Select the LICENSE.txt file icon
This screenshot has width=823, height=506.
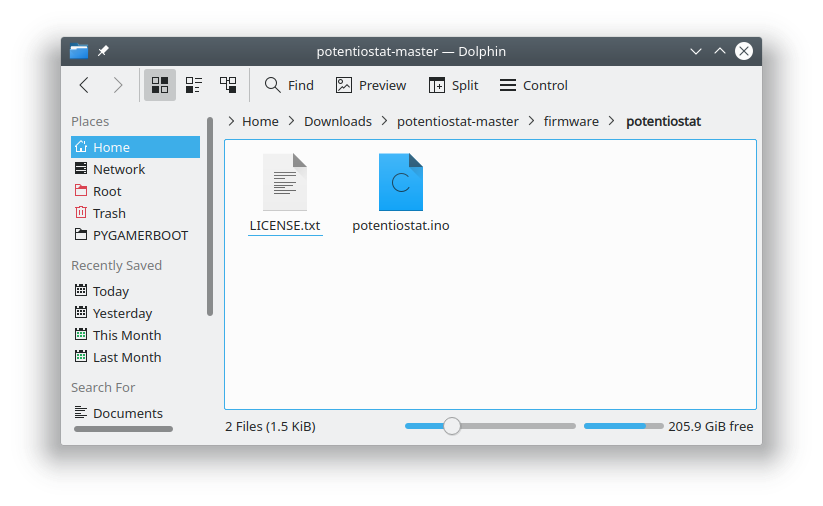click(x=285, y=182)
